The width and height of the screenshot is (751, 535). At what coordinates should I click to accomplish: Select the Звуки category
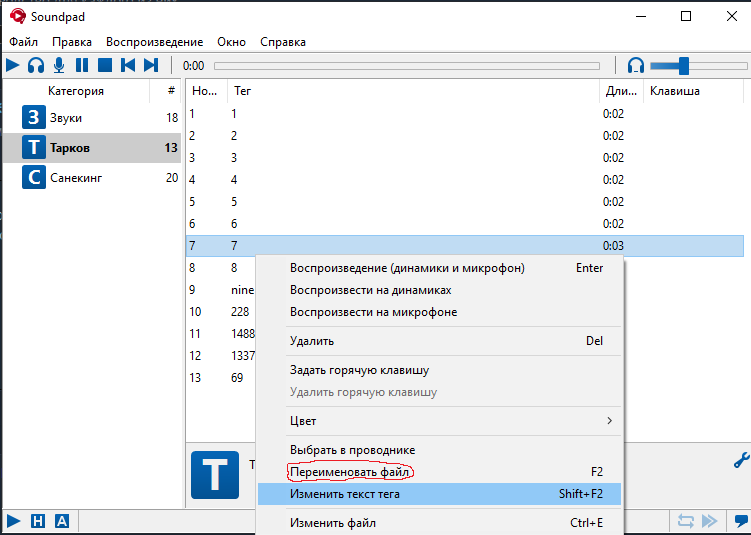[92, 118]
